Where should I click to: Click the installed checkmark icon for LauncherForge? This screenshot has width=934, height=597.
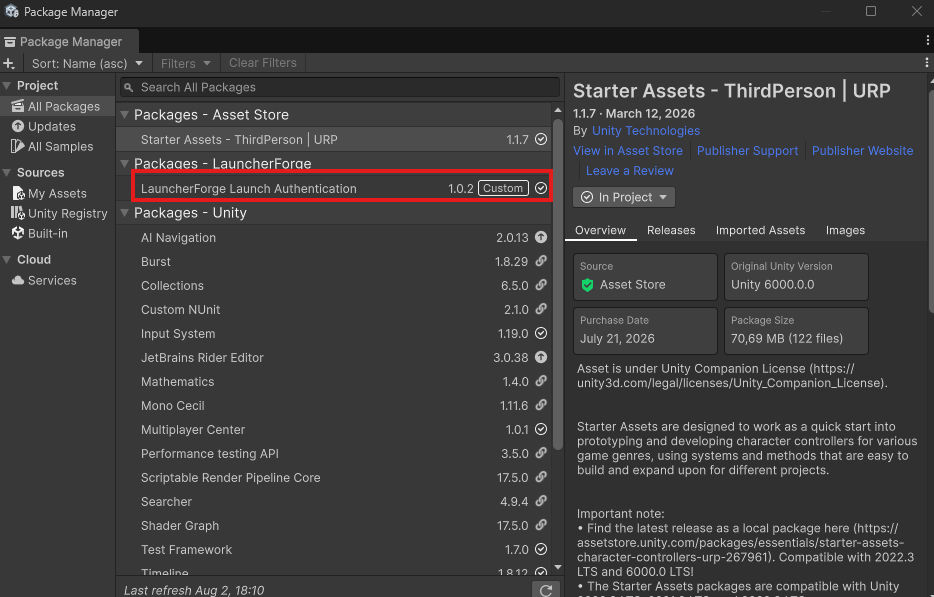[541, 188]
